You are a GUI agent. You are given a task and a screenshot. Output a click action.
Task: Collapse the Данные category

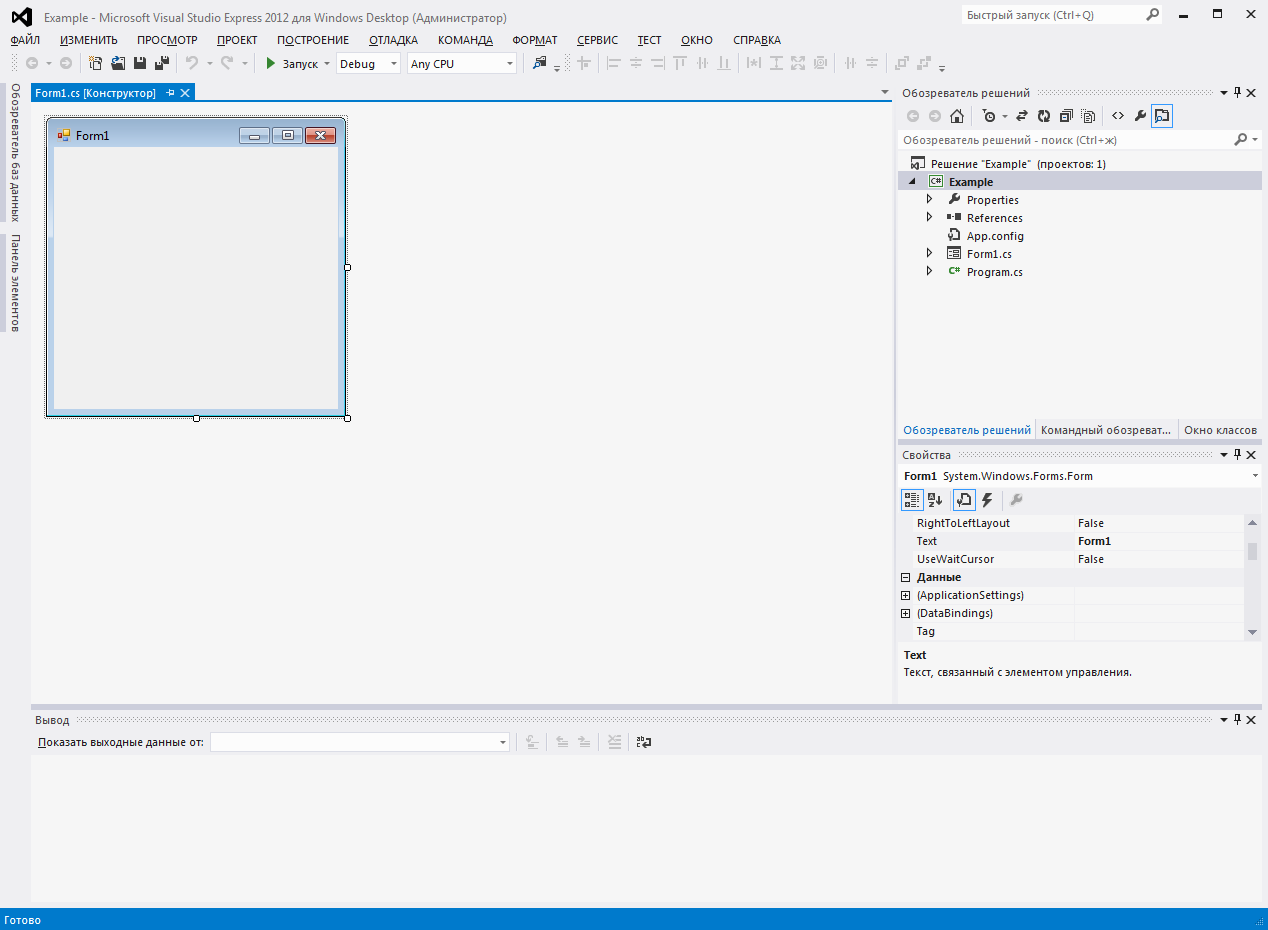(905, 577)
